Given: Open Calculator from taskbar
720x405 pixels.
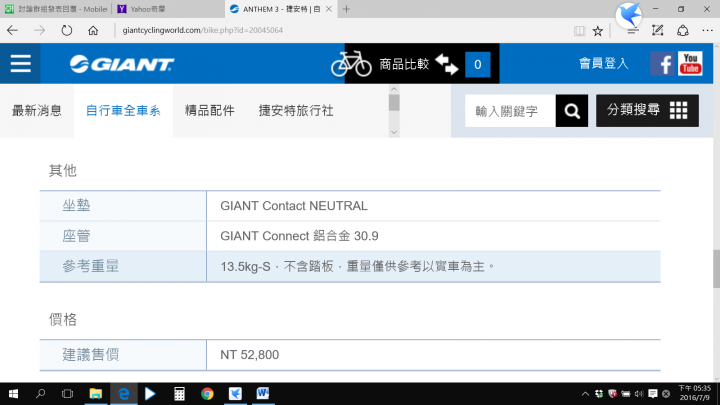Looking at the screenshot, I should coord(179,394).
